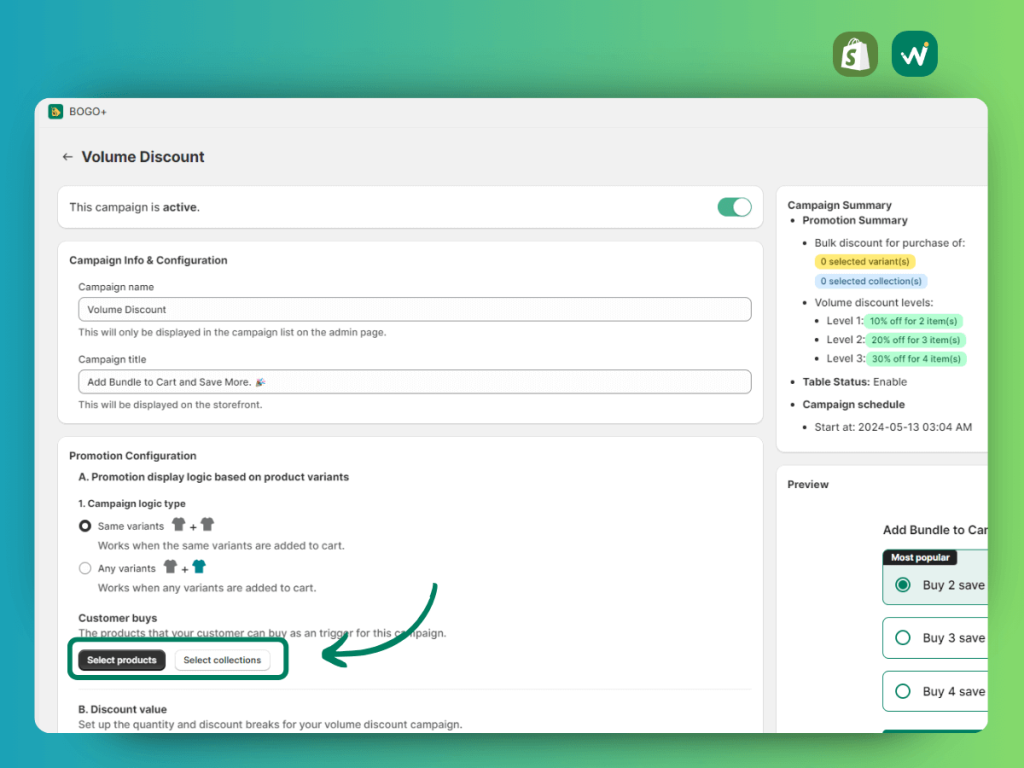This screenshot has width=1024, height=768.
Task: Click the 30% off for 4 item(s) badge
Action: pos(916,359)
